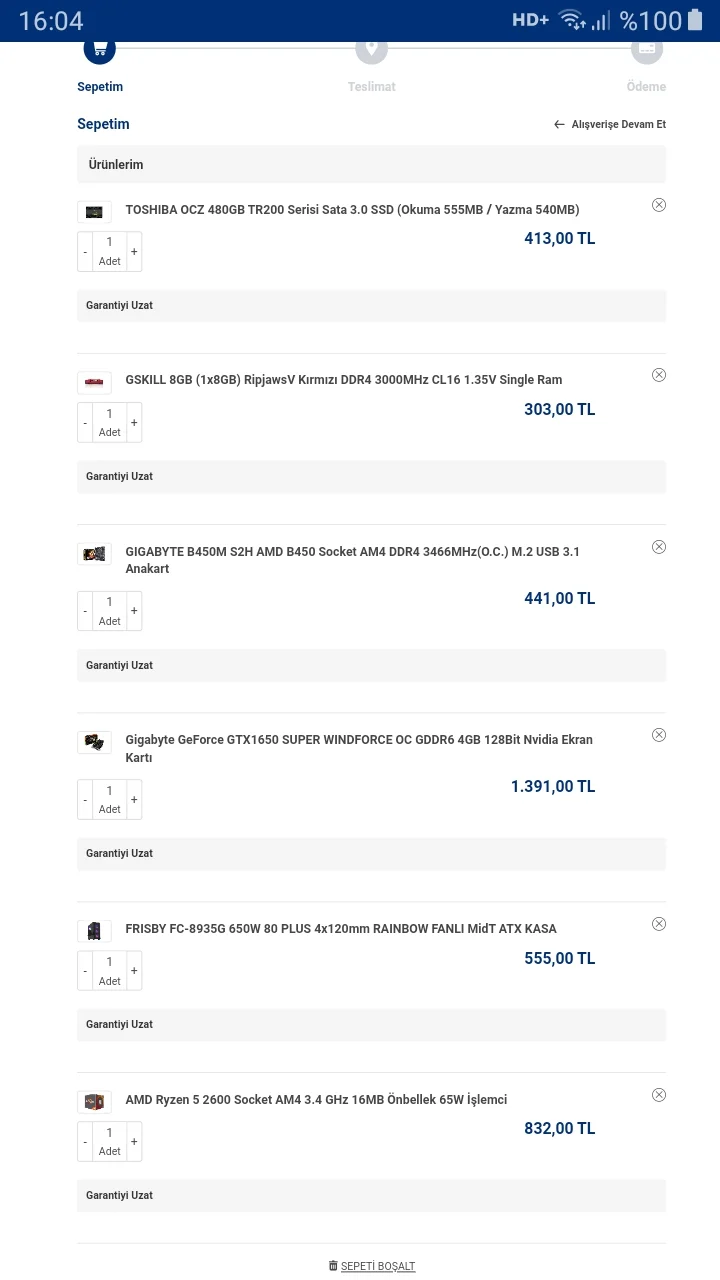Click the Sepetim cart icon

[99, 47]
